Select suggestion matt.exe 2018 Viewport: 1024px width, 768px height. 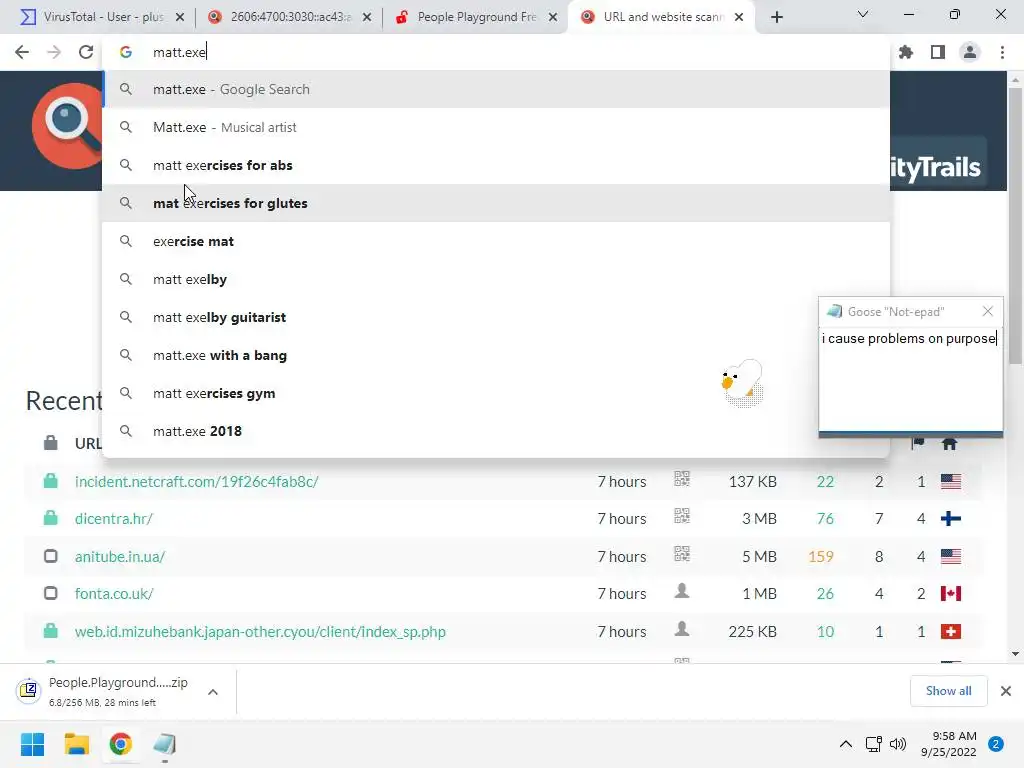coord(496,431)
